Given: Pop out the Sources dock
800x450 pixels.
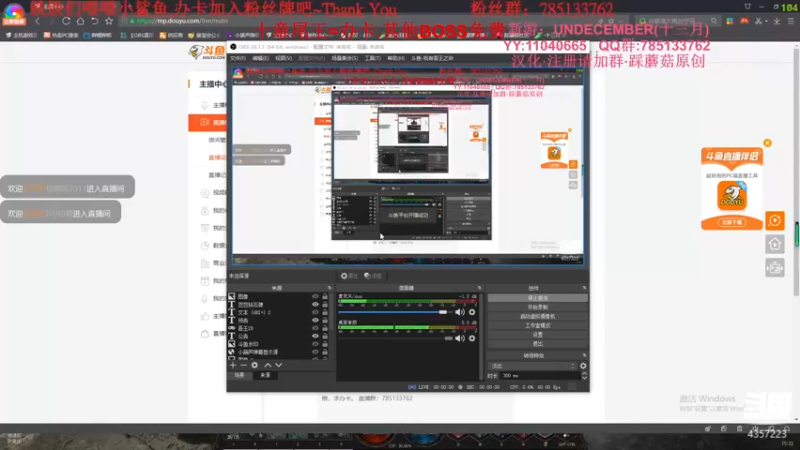Looking at the screenshot, I should click(329, 288).
